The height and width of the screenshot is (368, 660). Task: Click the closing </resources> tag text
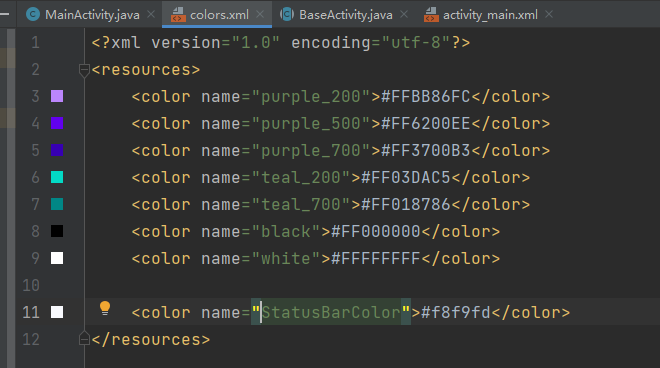click(151, 339)
